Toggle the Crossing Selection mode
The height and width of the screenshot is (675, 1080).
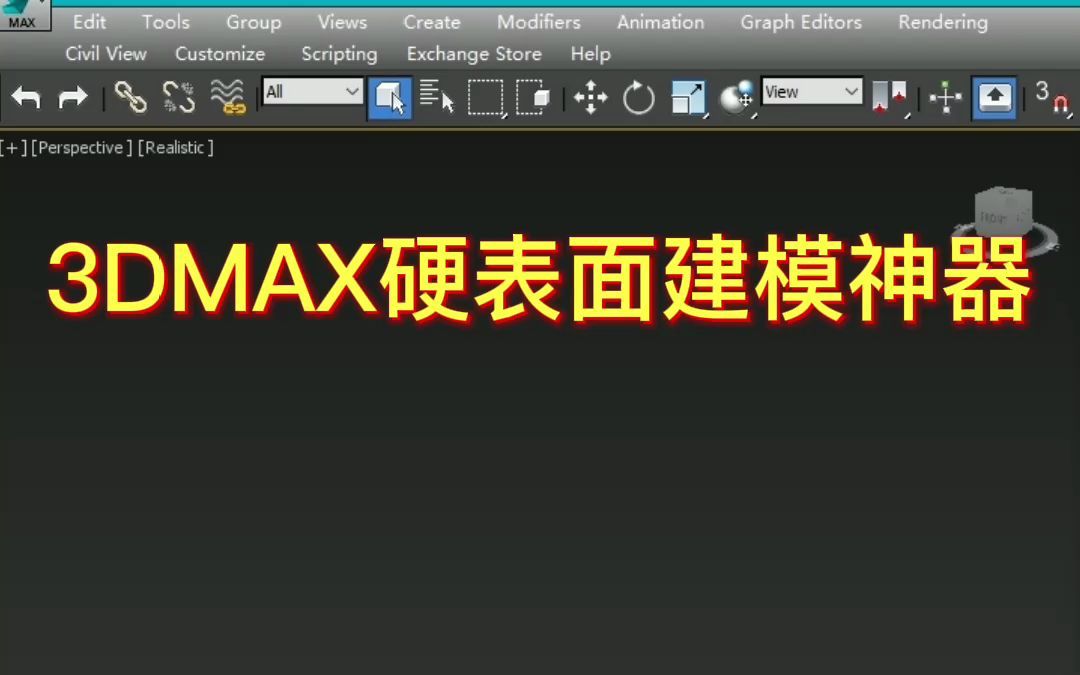[x=537, y=97]
